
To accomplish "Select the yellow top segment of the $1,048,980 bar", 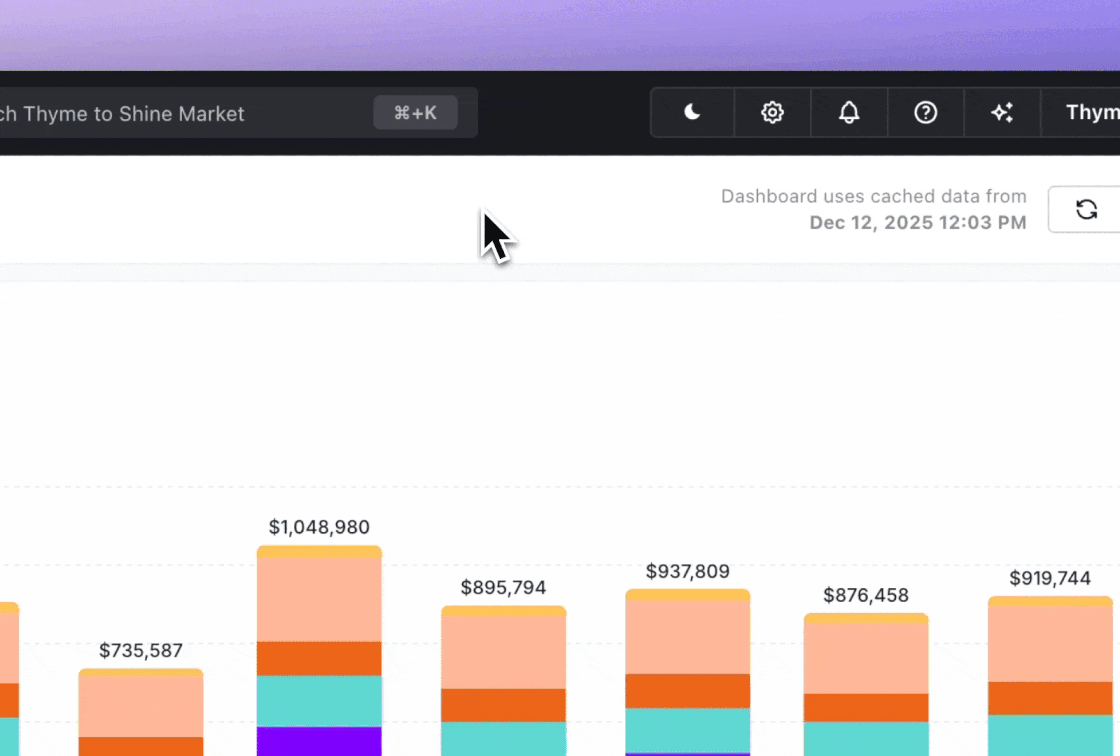I will (x=319, y=552).
